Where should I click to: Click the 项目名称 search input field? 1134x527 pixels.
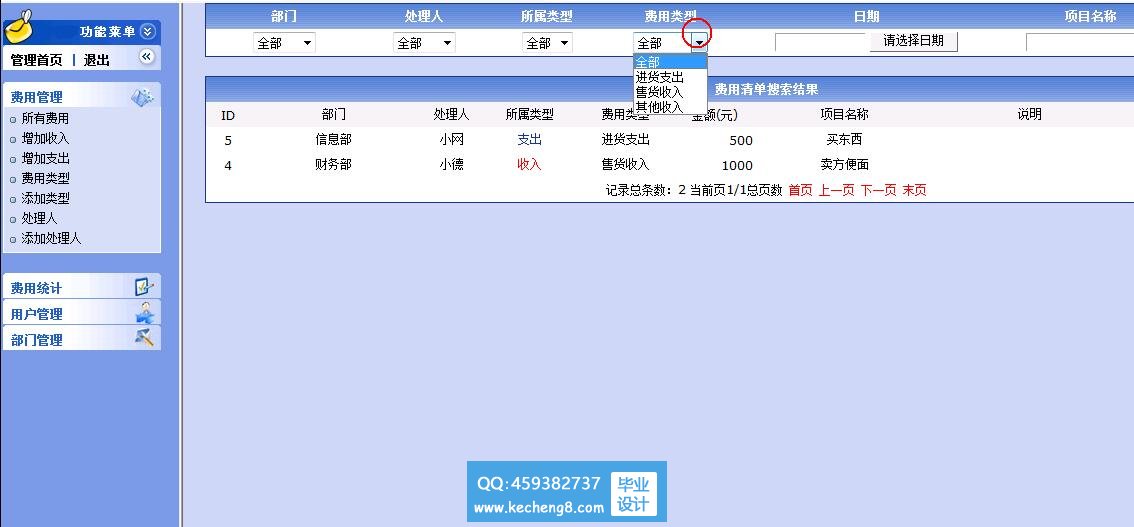click(1080, 43)
